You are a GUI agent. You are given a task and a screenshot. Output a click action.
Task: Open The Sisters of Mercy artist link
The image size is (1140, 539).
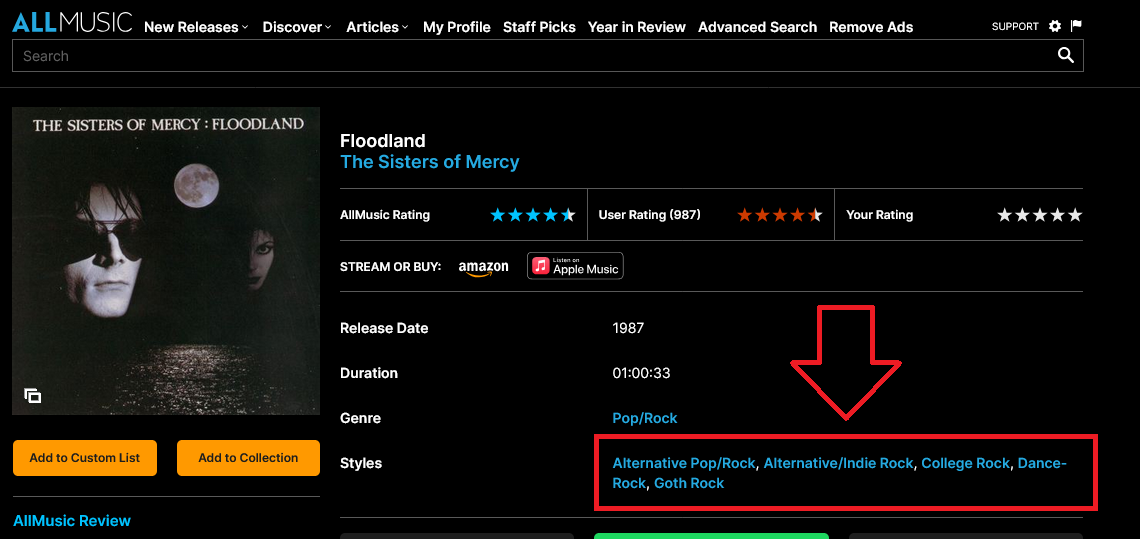429,162
